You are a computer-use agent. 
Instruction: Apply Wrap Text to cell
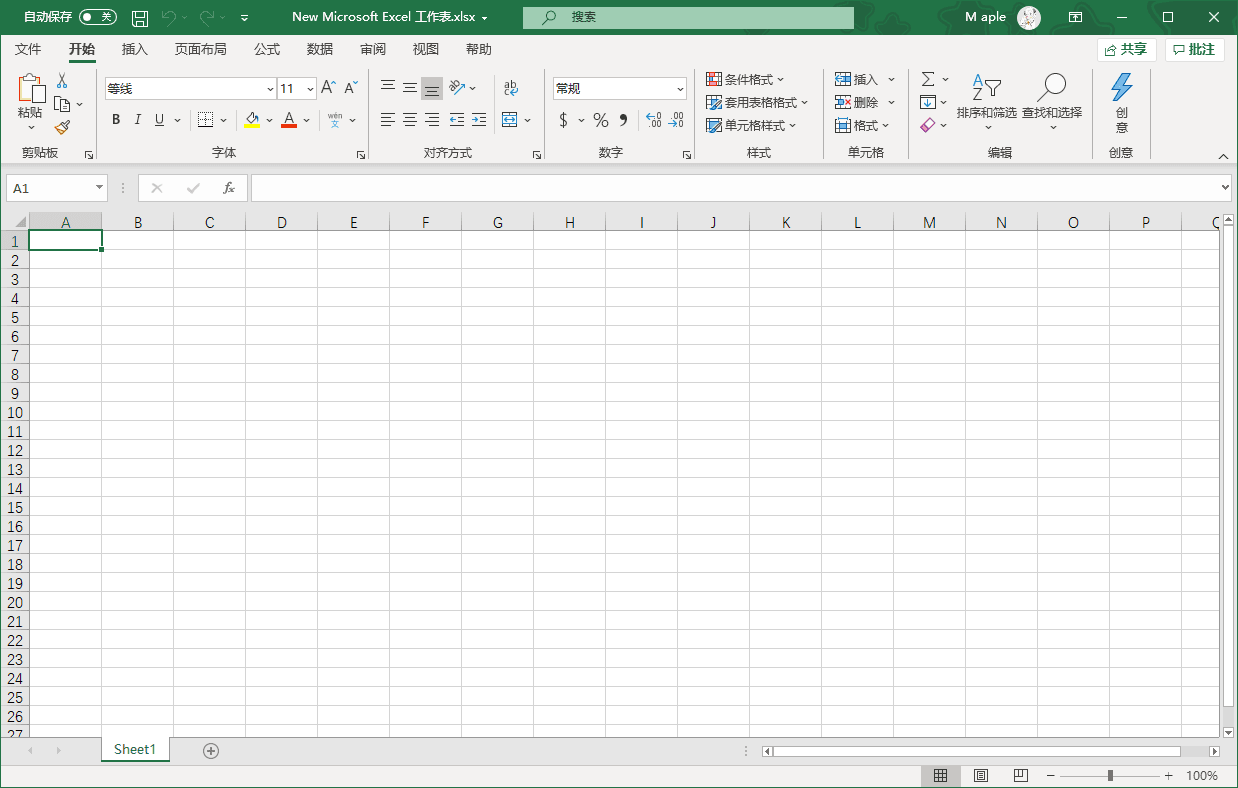tap(511, 88)
